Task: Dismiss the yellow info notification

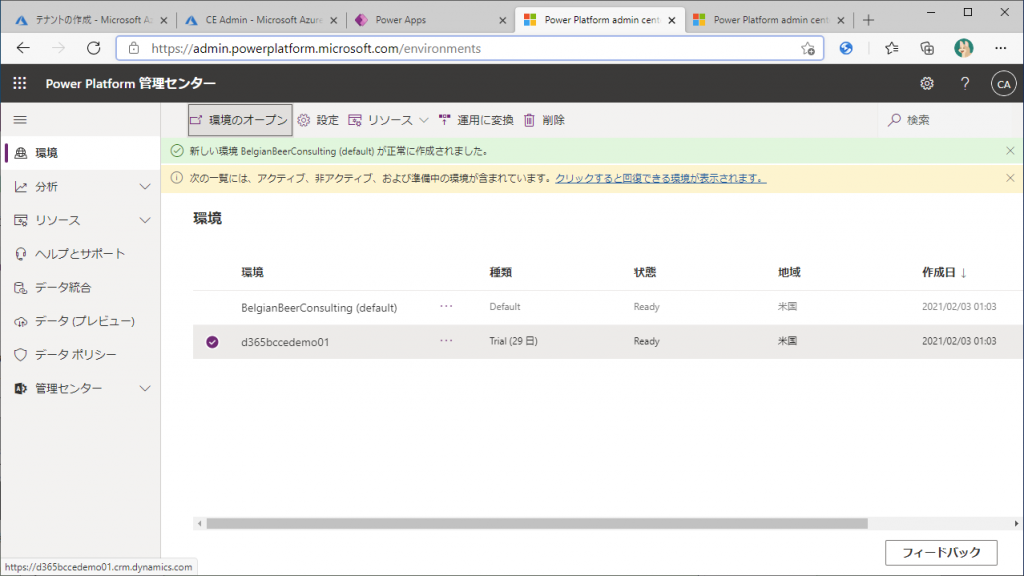Action: point(1010,178)
